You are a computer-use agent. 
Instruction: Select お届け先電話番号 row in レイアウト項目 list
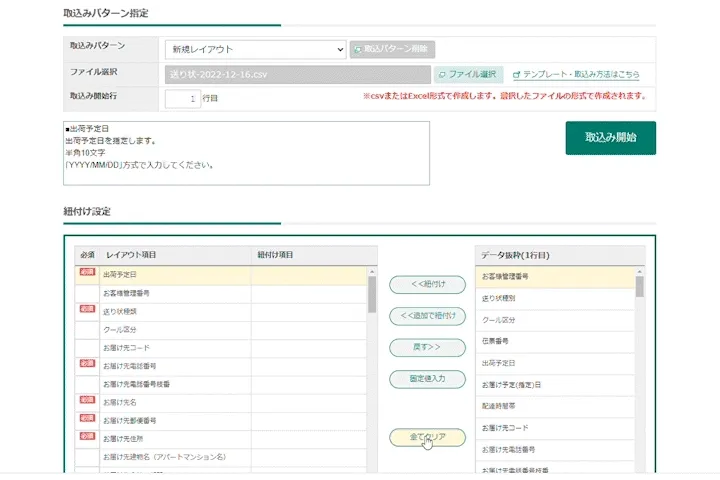point(221,366)
